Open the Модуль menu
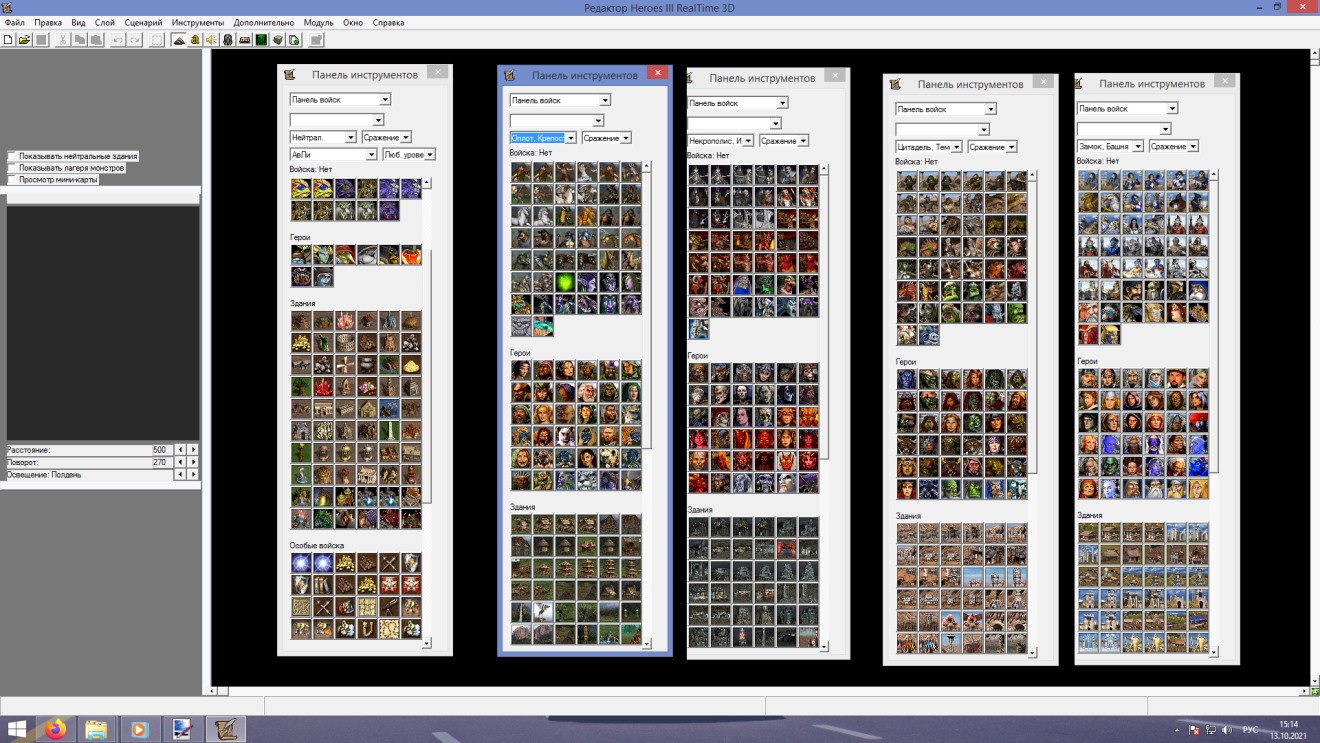The width and height of the screenshot is (1320, 743). (x=319, y=22)
